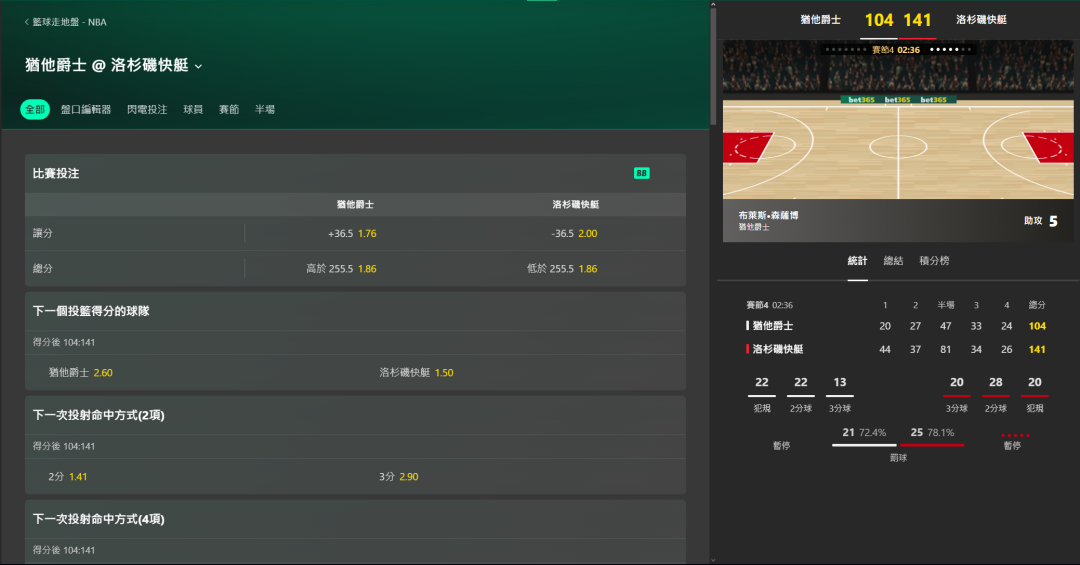This screenshot has height=565, width=1080.
Task: Collapse the 比賽投注 section header
Action: [355, 174]
